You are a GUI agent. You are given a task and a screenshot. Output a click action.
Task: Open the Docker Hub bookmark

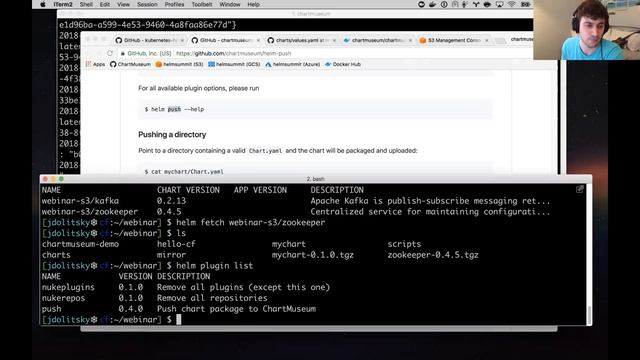click(343, 64)
